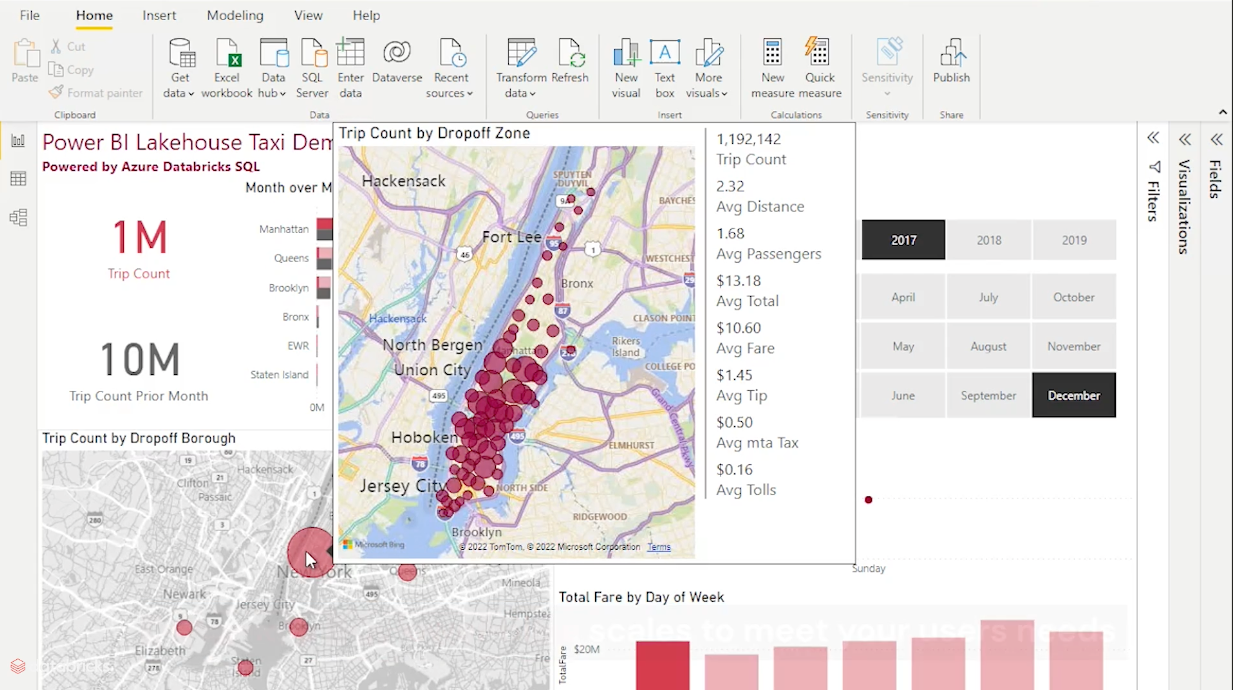The width and height of the screenshot is (1234, 690).
Task: Expand the Fields pane
Action: tap(1217, 139)
